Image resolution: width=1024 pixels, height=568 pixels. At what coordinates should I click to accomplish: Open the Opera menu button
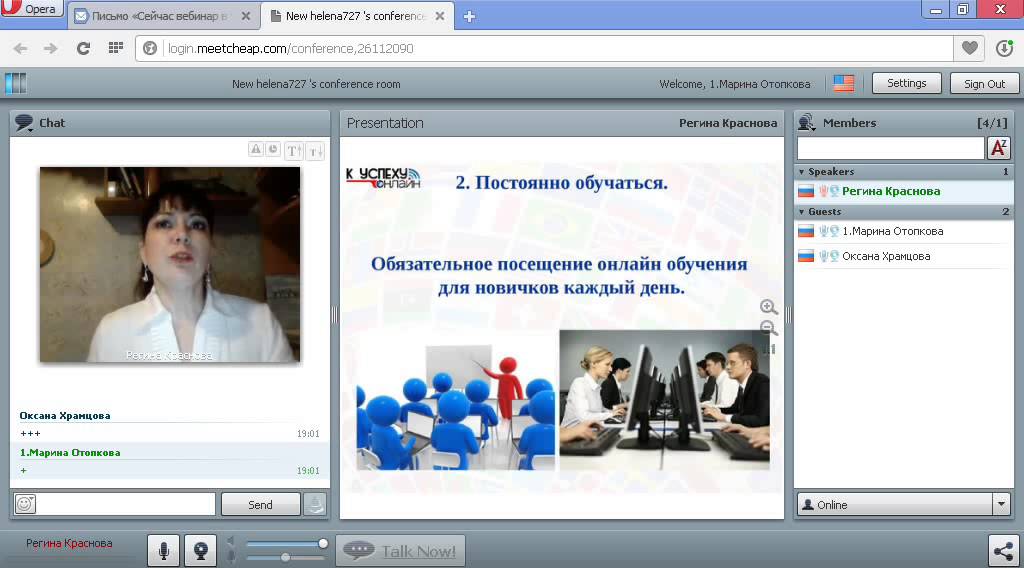(x=31, y=8)
